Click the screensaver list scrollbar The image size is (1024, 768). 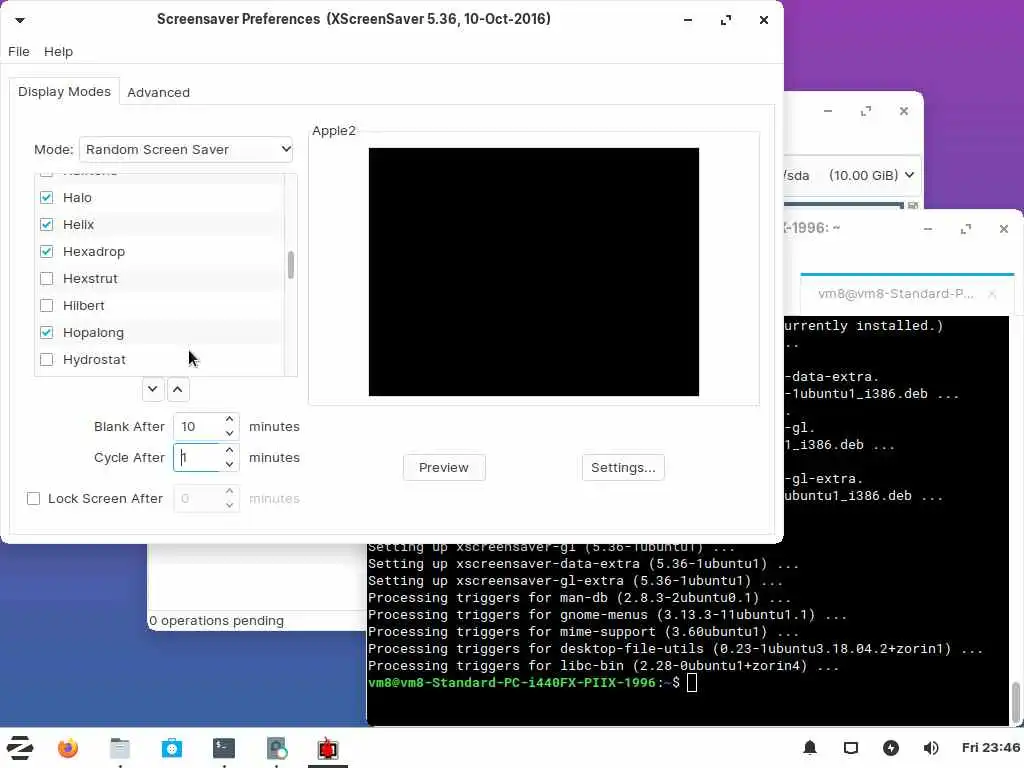(x=291, y=264)
